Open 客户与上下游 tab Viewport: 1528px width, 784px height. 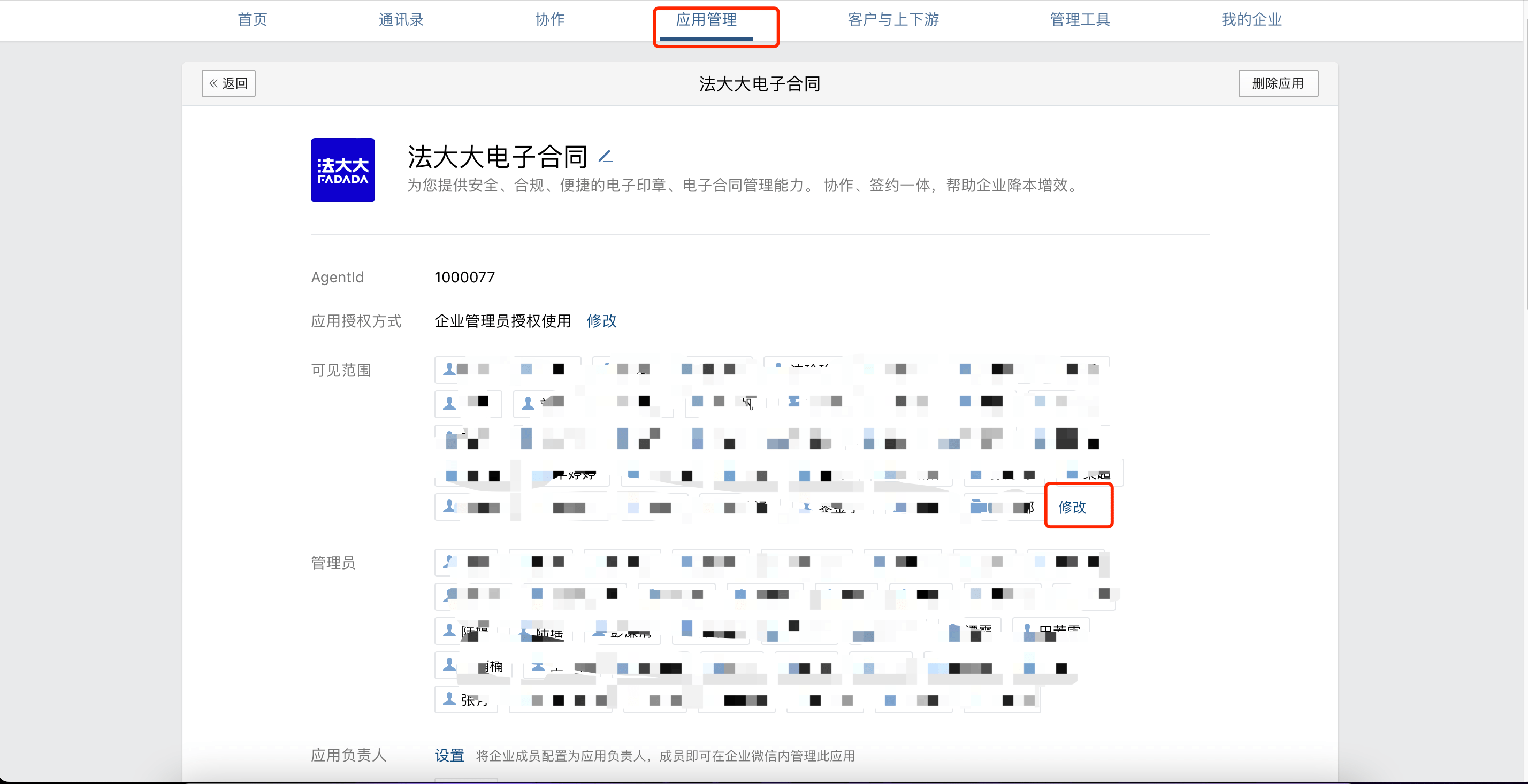[x=893, y=20]
